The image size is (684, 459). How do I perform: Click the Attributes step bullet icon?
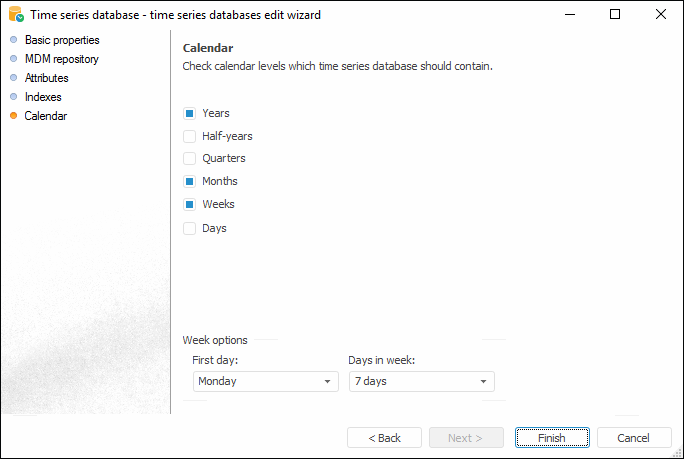(13, 78)
